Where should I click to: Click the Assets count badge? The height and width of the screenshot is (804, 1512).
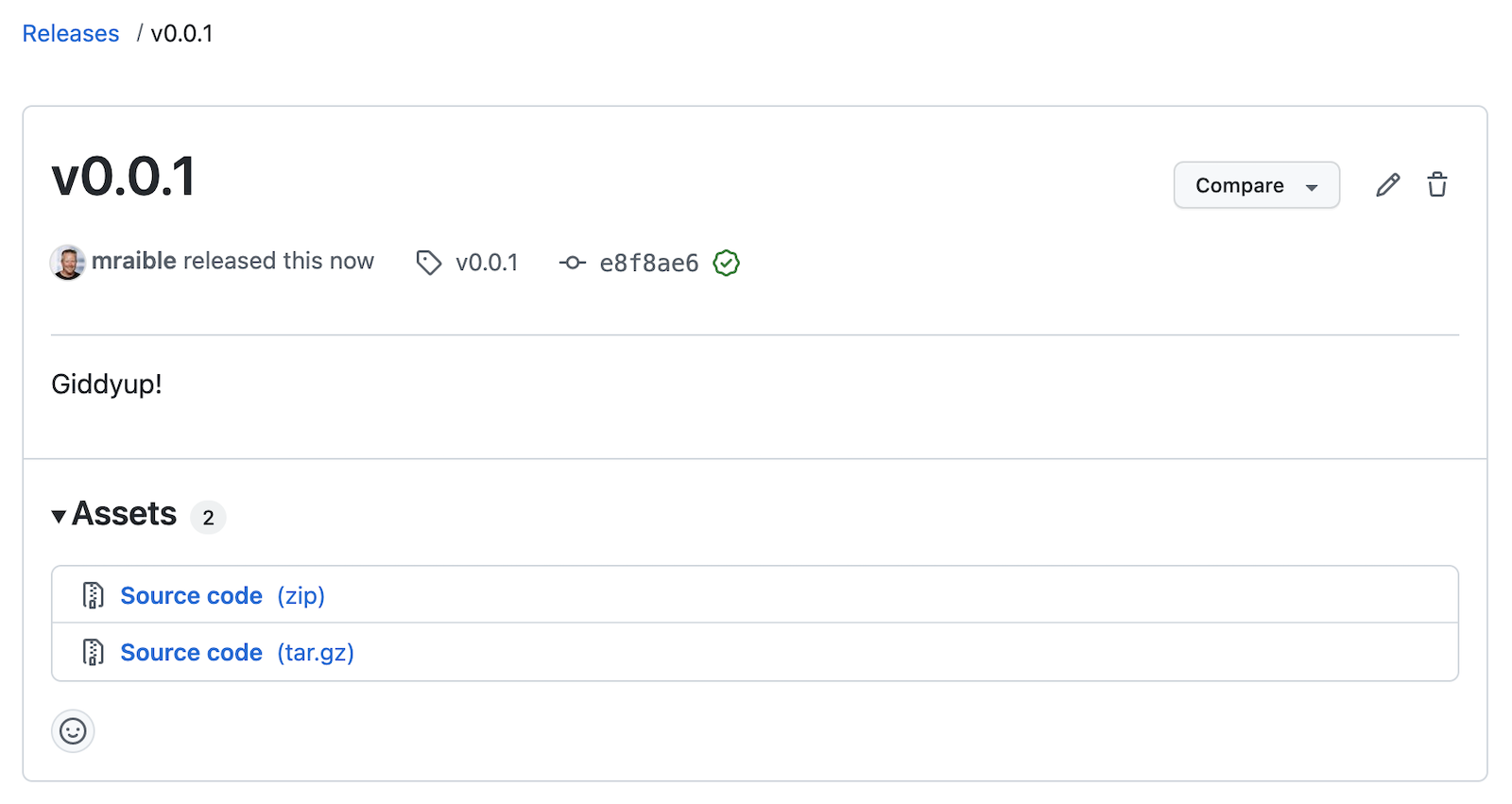tap(208, 518)
